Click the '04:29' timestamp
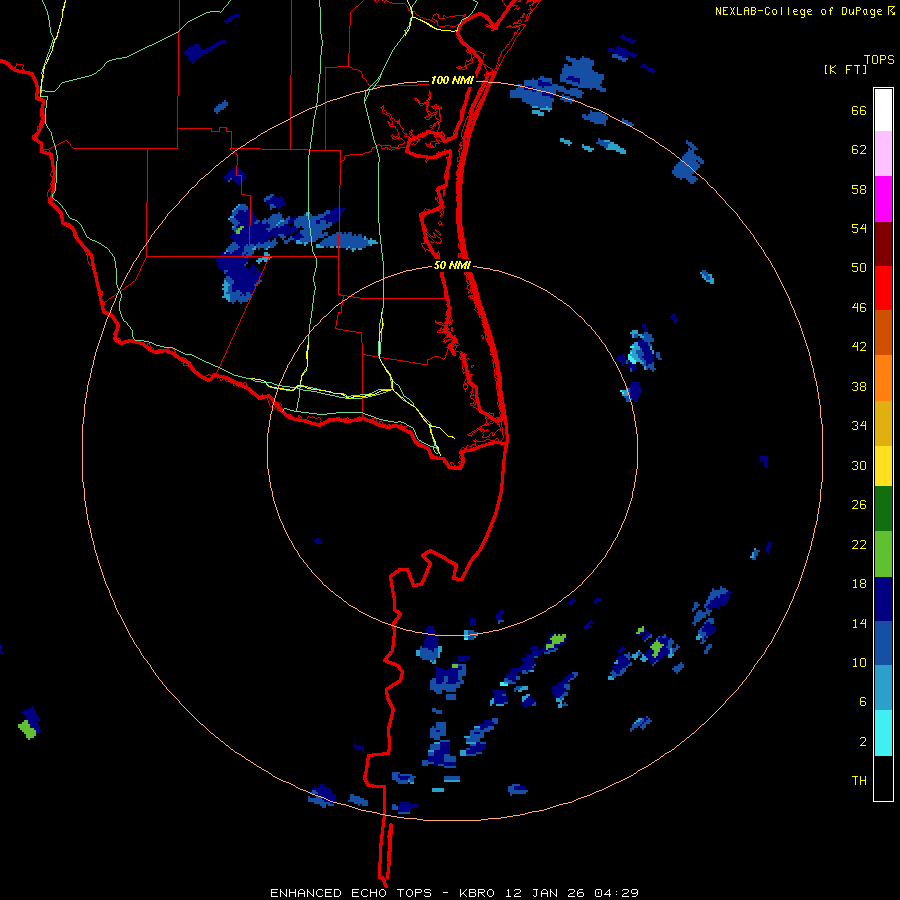 pos(616,893)
